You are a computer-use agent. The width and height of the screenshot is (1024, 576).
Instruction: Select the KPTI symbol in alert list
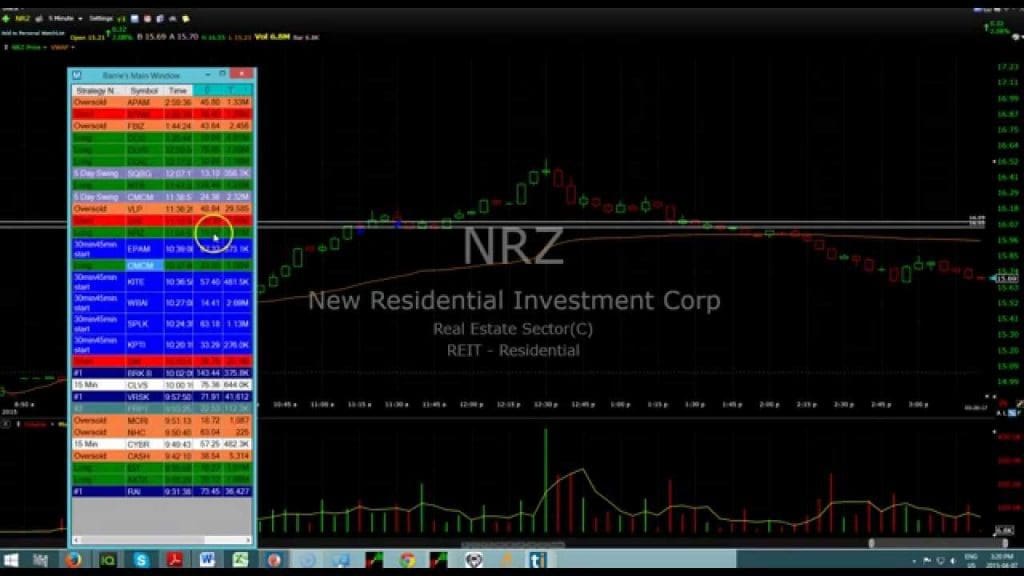pos(137,345)
